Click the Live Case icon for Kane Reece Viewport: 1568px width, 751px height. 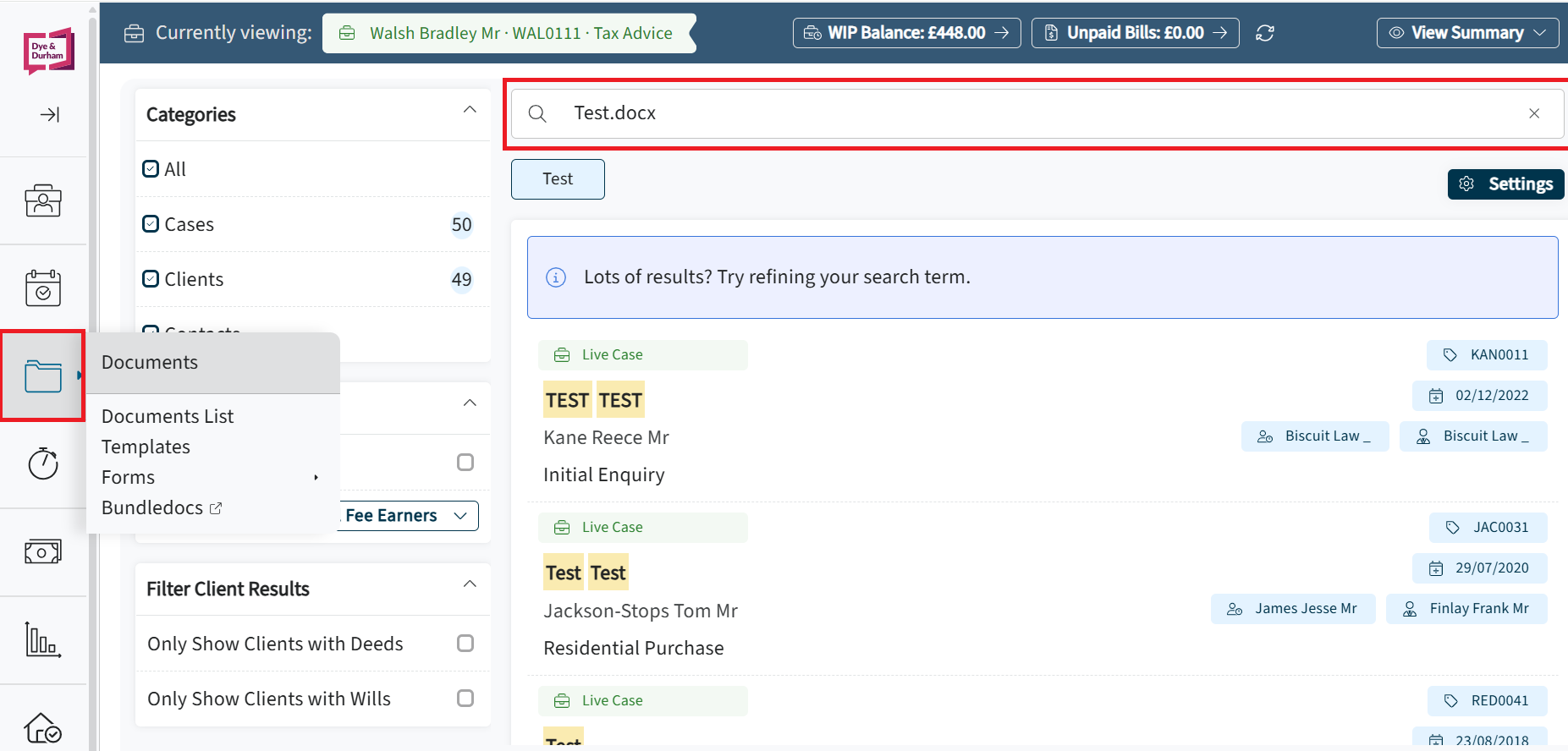click(562, 355)
